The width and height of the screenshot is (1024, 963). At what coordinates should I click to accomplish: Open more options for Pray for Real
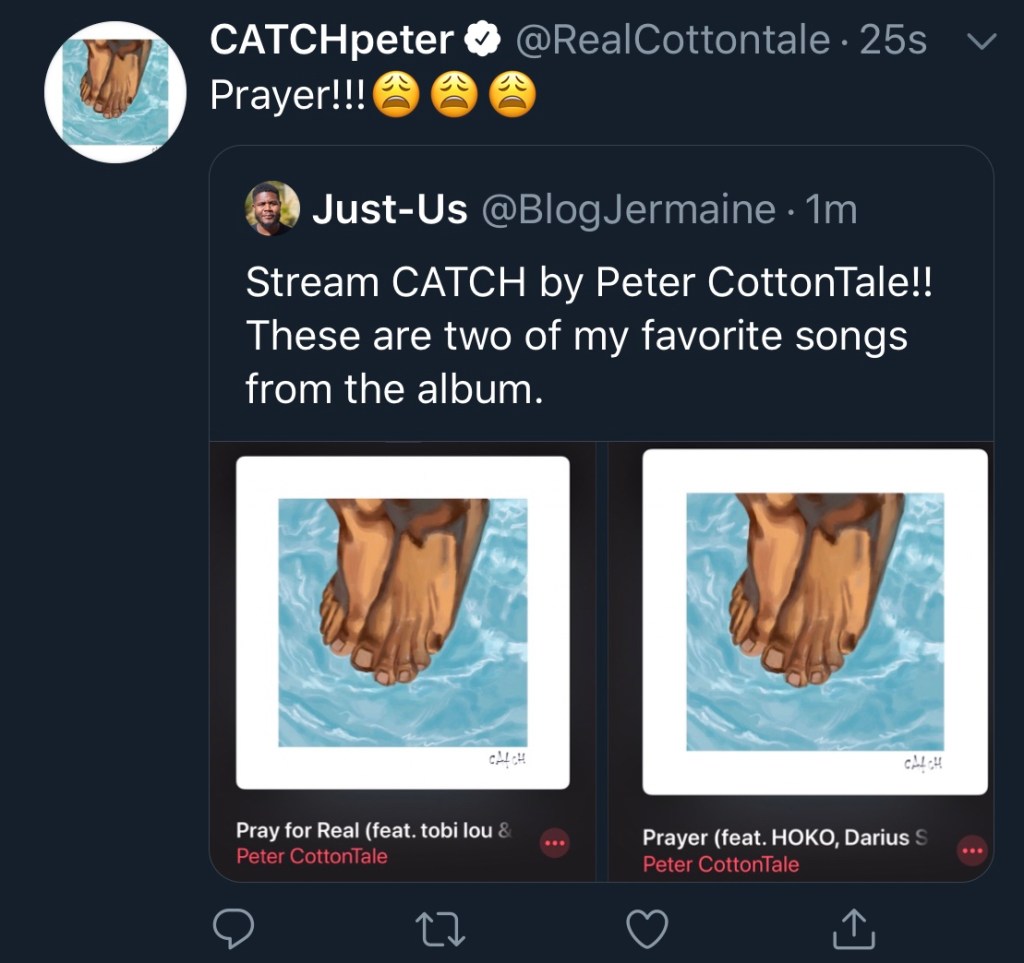[x=555, y=843]
